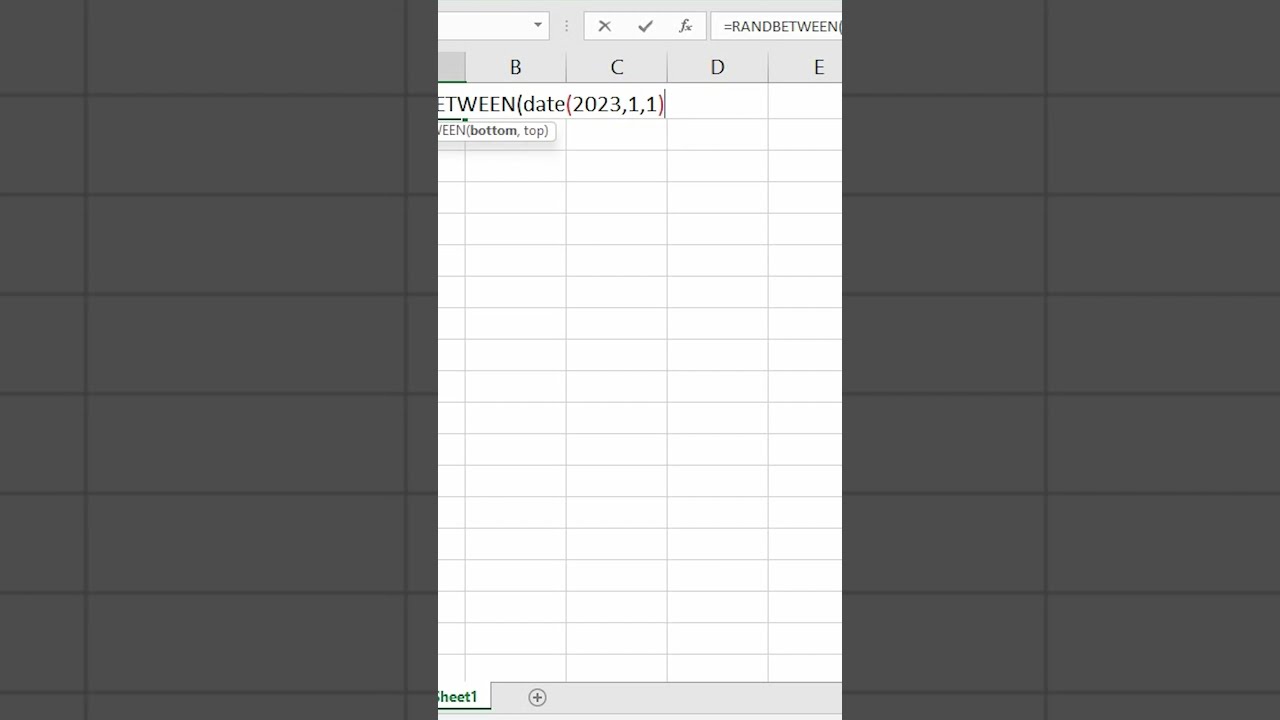Add a new sheet with plus icon
1280x720 pixels.
pyautogui.click(x=537, y=697)
